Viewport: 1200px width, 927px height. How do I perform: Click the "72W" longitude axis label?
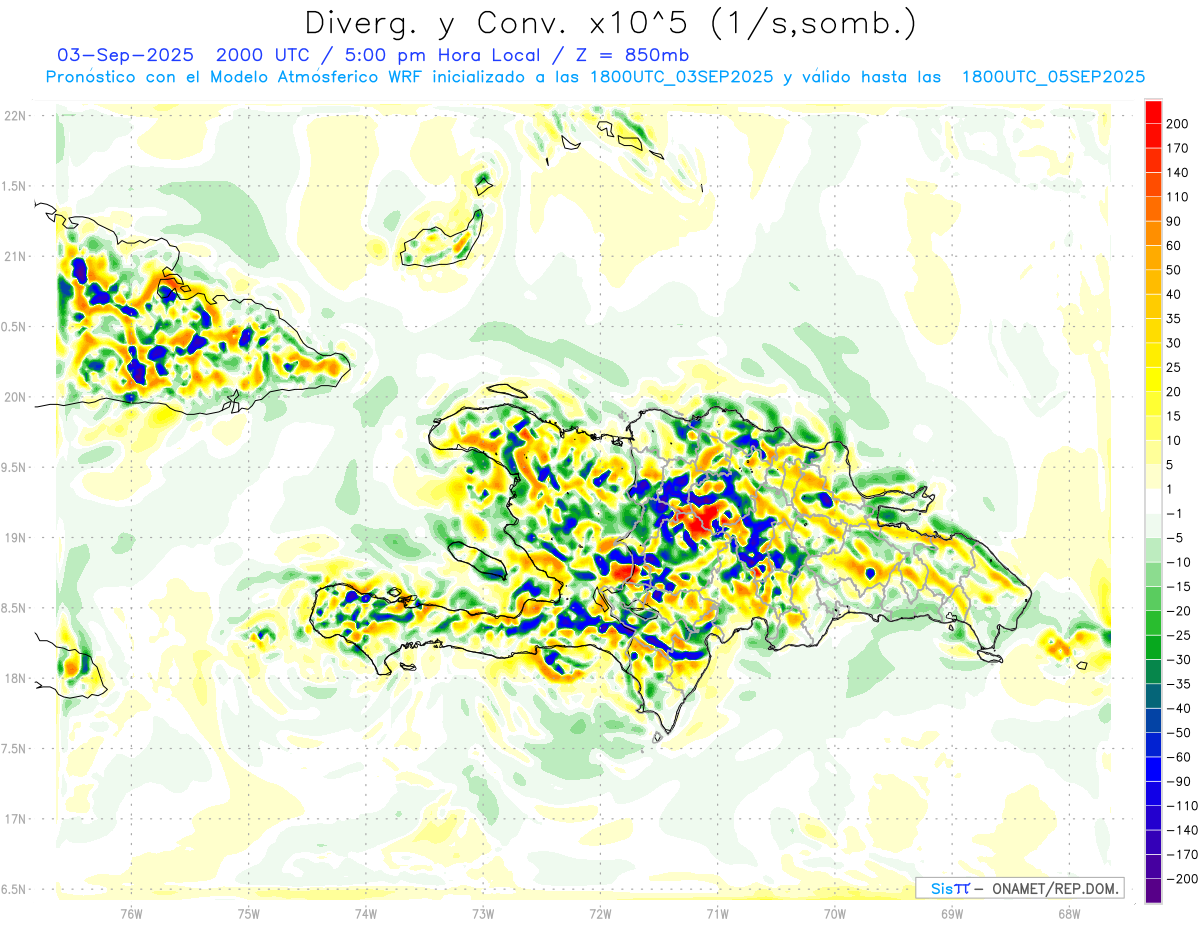point(600,913)
